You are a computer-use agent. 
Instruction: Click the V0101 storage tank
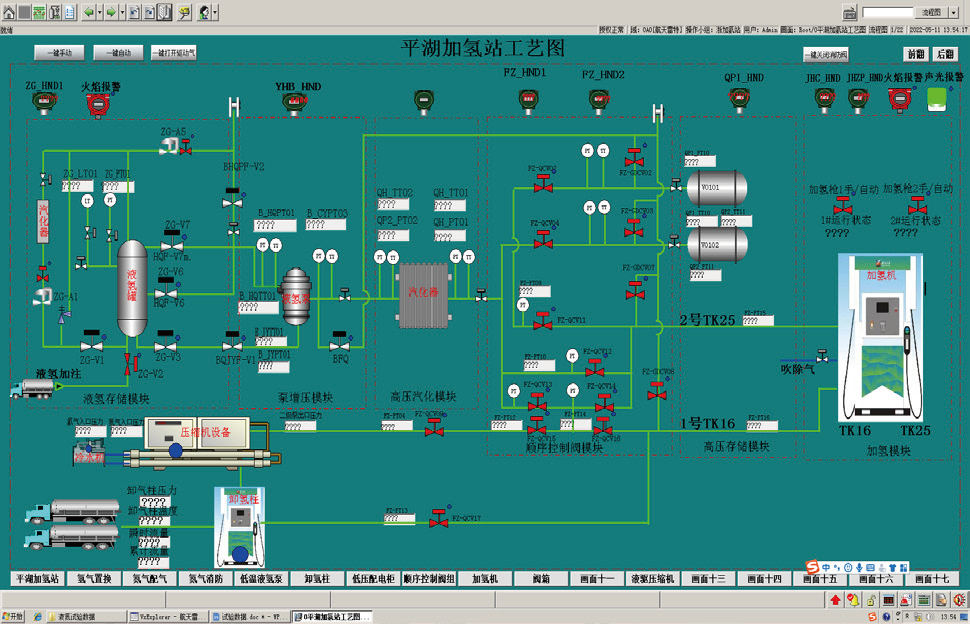pyautogui.click(x=716, y=185)
